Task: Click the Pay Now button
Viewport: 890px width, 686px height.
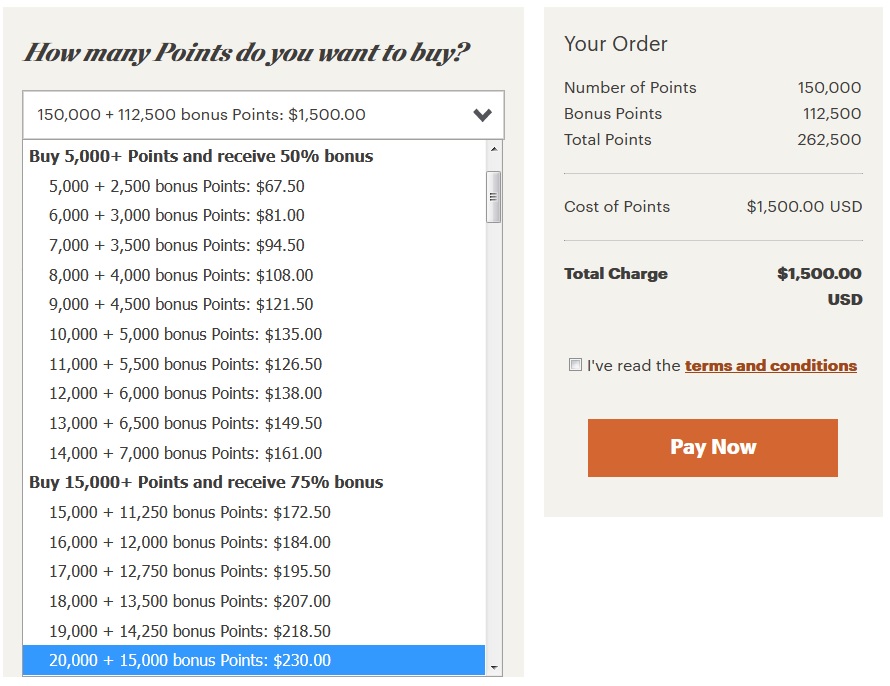Action: (712, 447)
